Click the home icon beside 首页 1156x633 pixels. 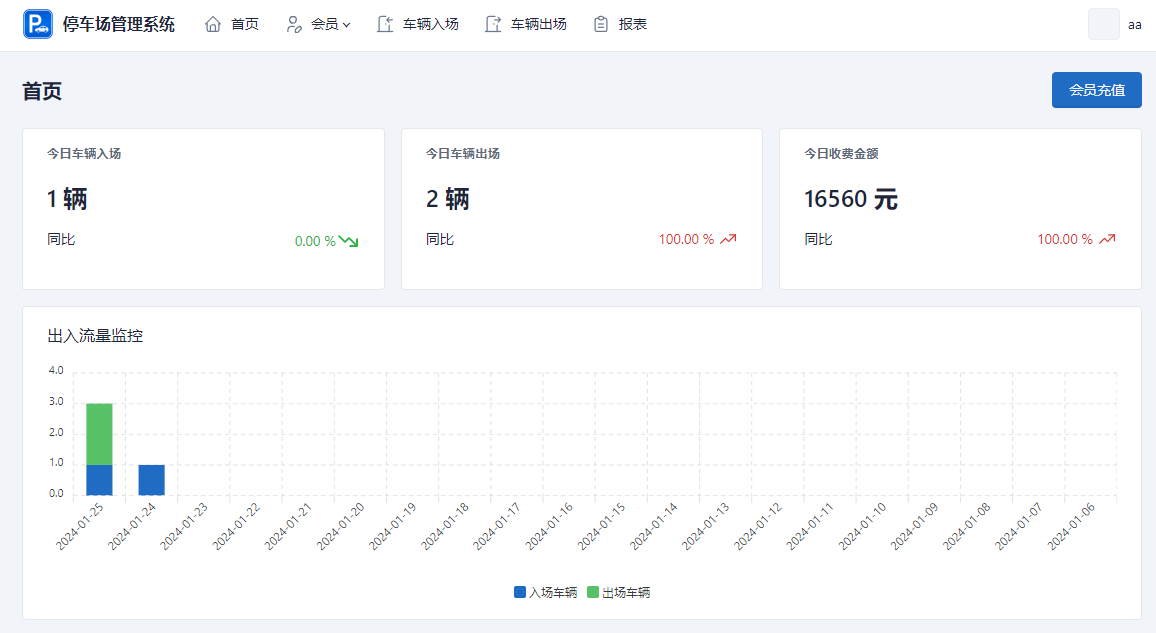(213, 24)
